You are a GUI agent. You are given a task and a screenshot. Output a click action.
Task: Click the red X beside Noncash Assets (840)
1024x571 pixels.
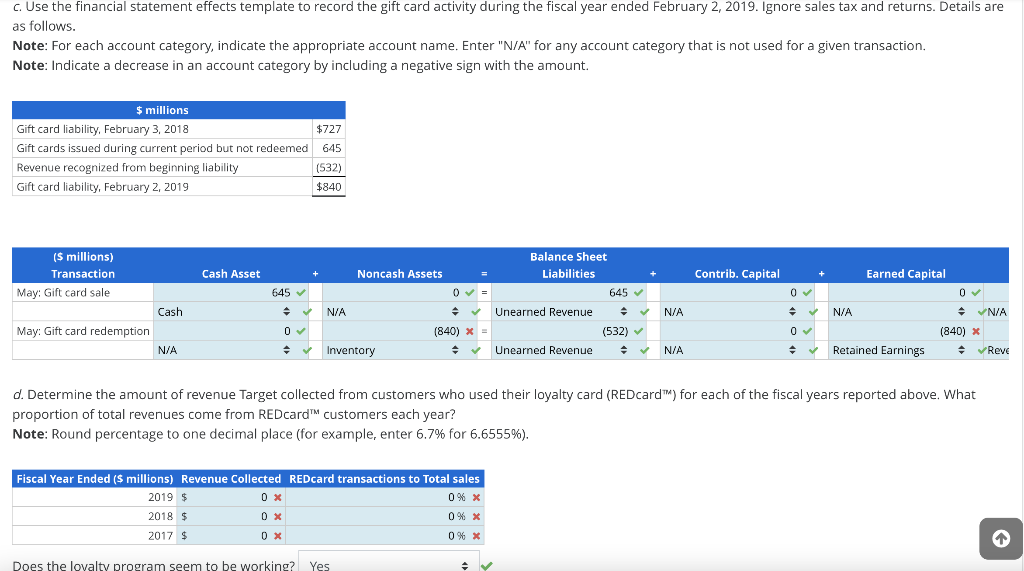click(x=470, y=331)
